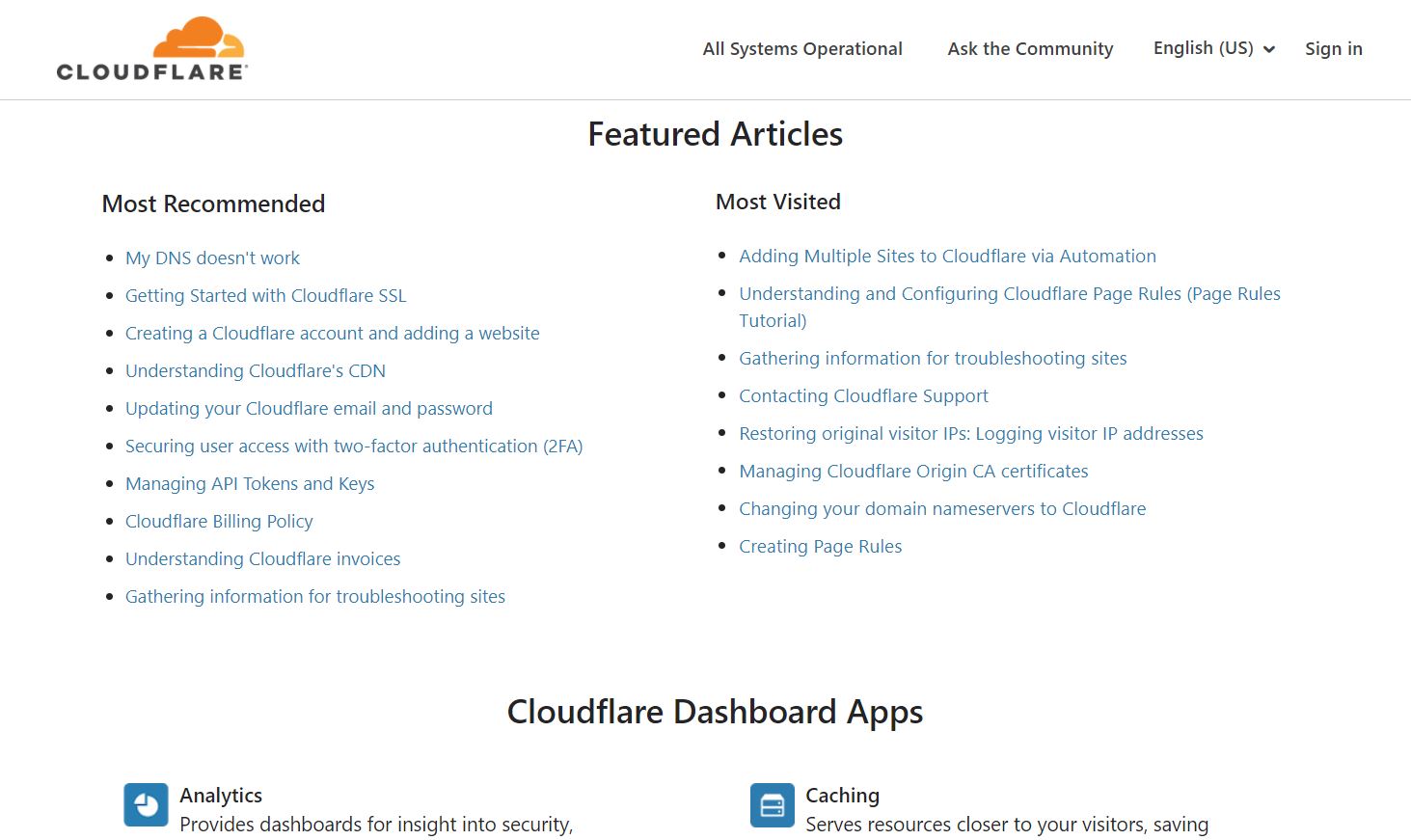Click the Featured Articles heading
Image resolution: width=1411 pixels, height=840 pixels.
pyautogui.click(x=716, y=134)
